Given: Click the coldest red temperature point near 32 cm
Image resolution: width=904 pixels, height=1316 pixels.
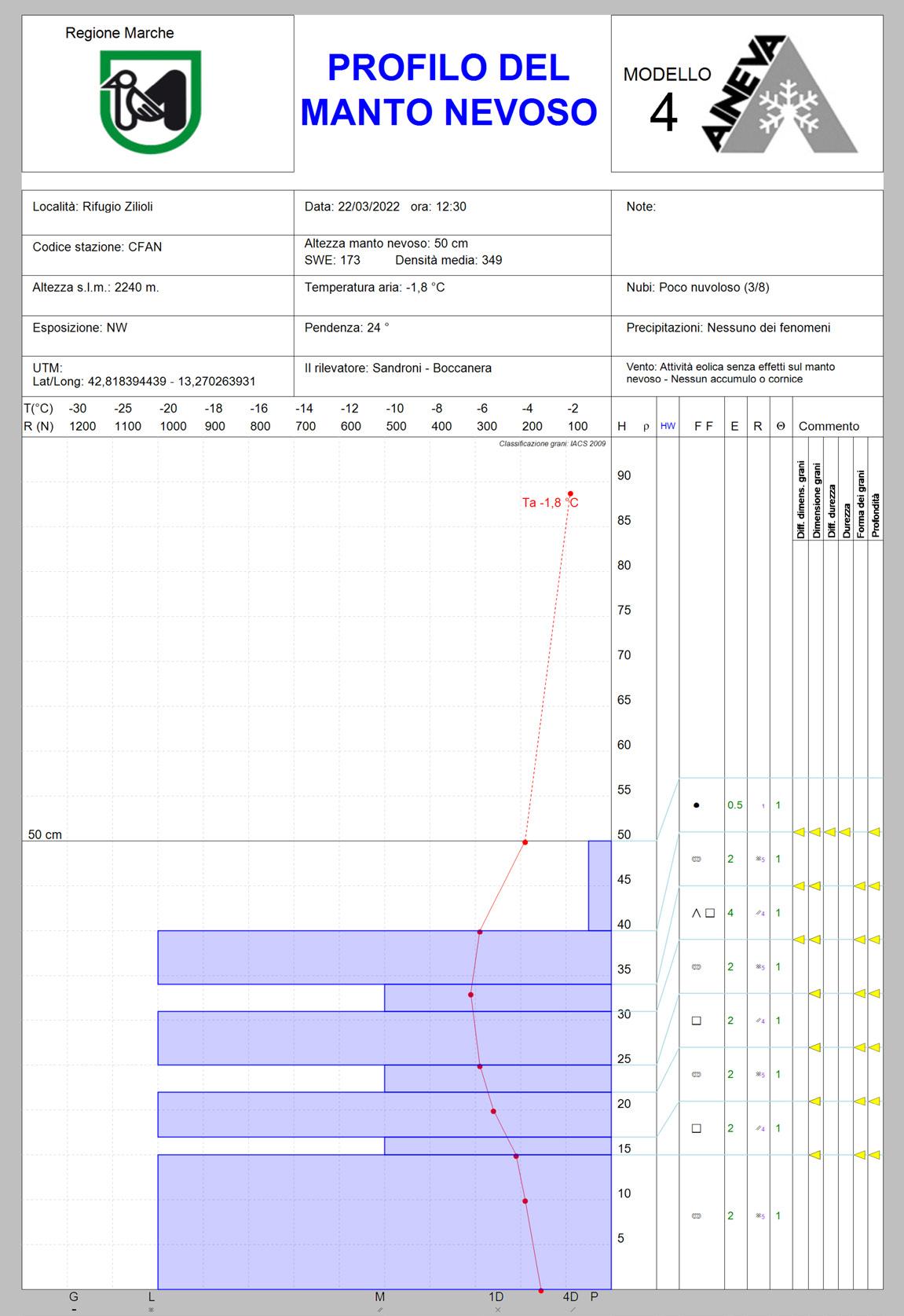Looking at the screenshot, I should point(470,995).
